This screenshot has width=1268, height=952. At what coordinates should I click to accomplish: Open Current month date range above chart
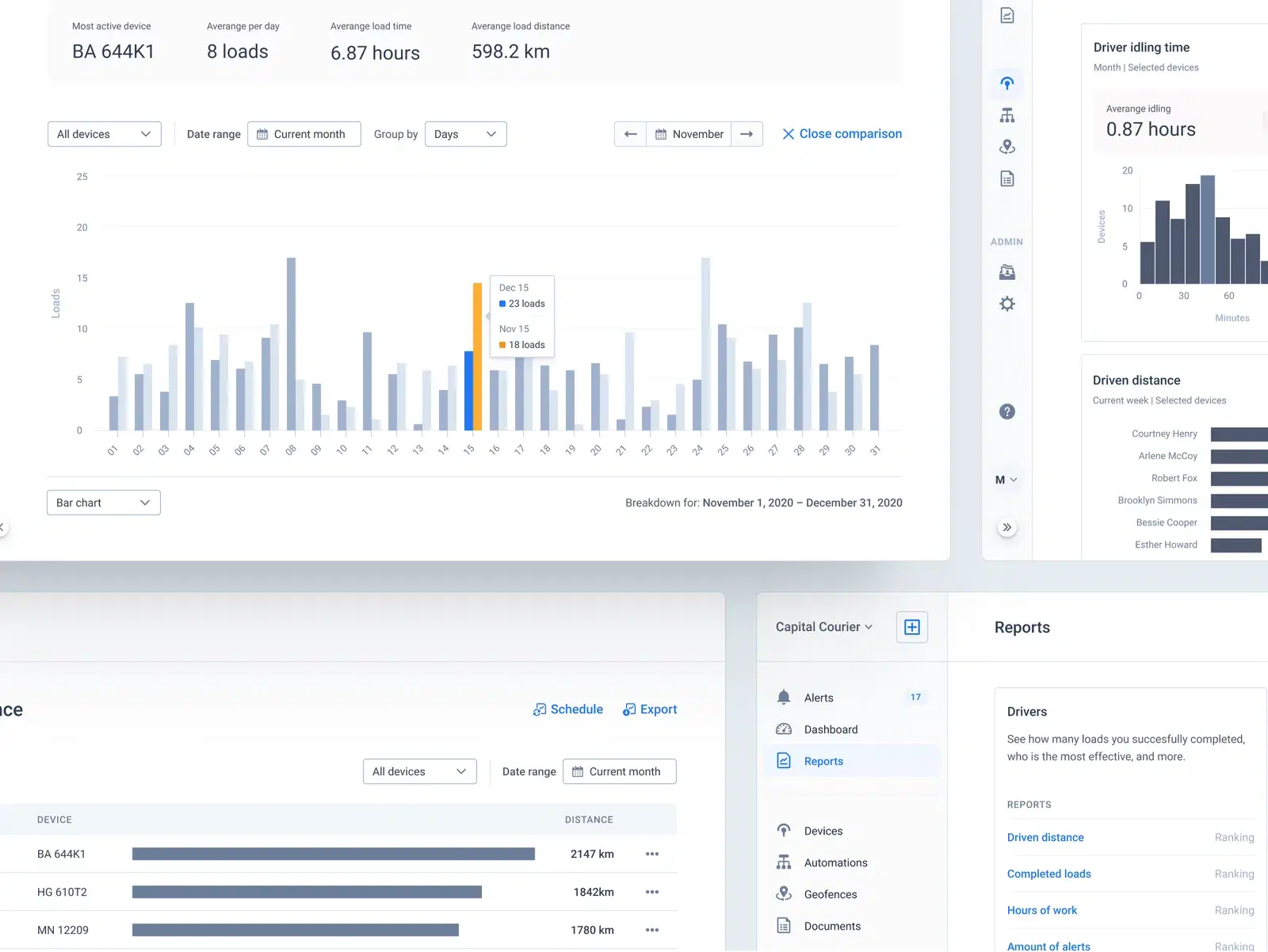(x=304, y=134)
